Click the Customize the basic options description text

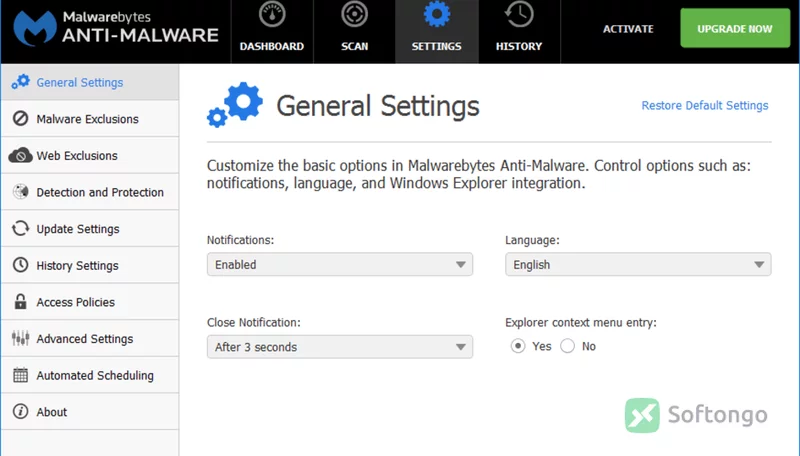(479, 174)
